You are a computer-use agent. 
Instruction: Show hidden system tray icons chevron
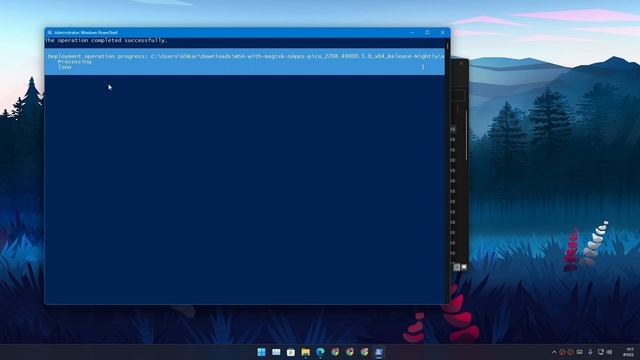[554, 352]
